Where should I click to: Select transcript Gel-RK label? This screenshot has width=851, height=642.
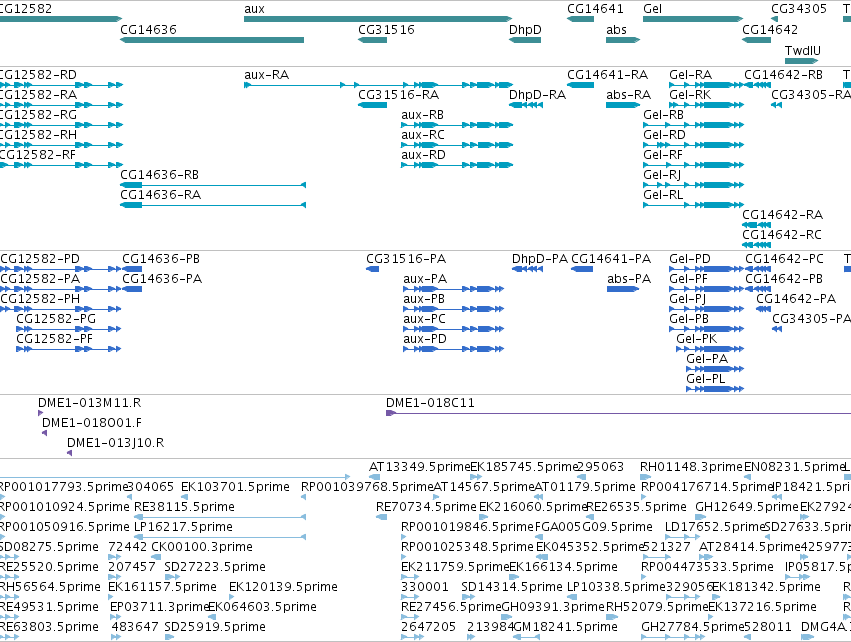[690, 94]
